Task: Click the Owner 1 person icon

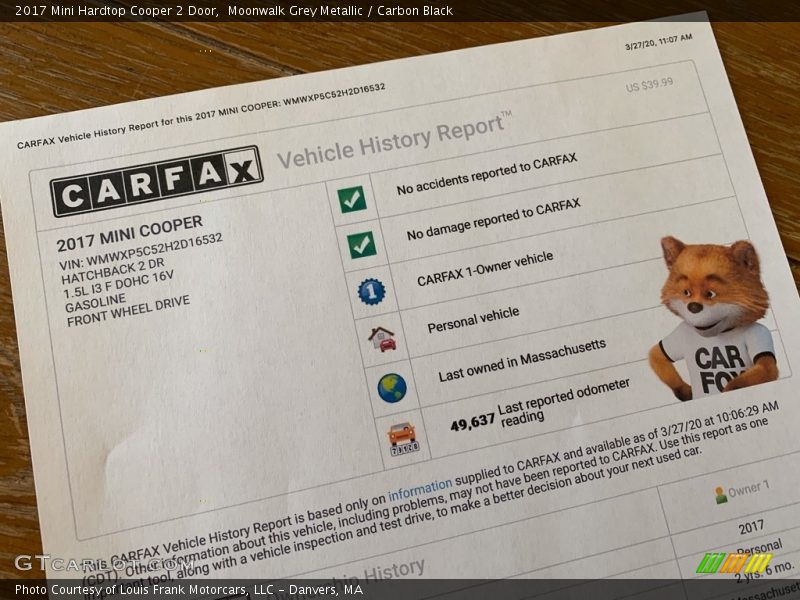Action: coord(720,494)
